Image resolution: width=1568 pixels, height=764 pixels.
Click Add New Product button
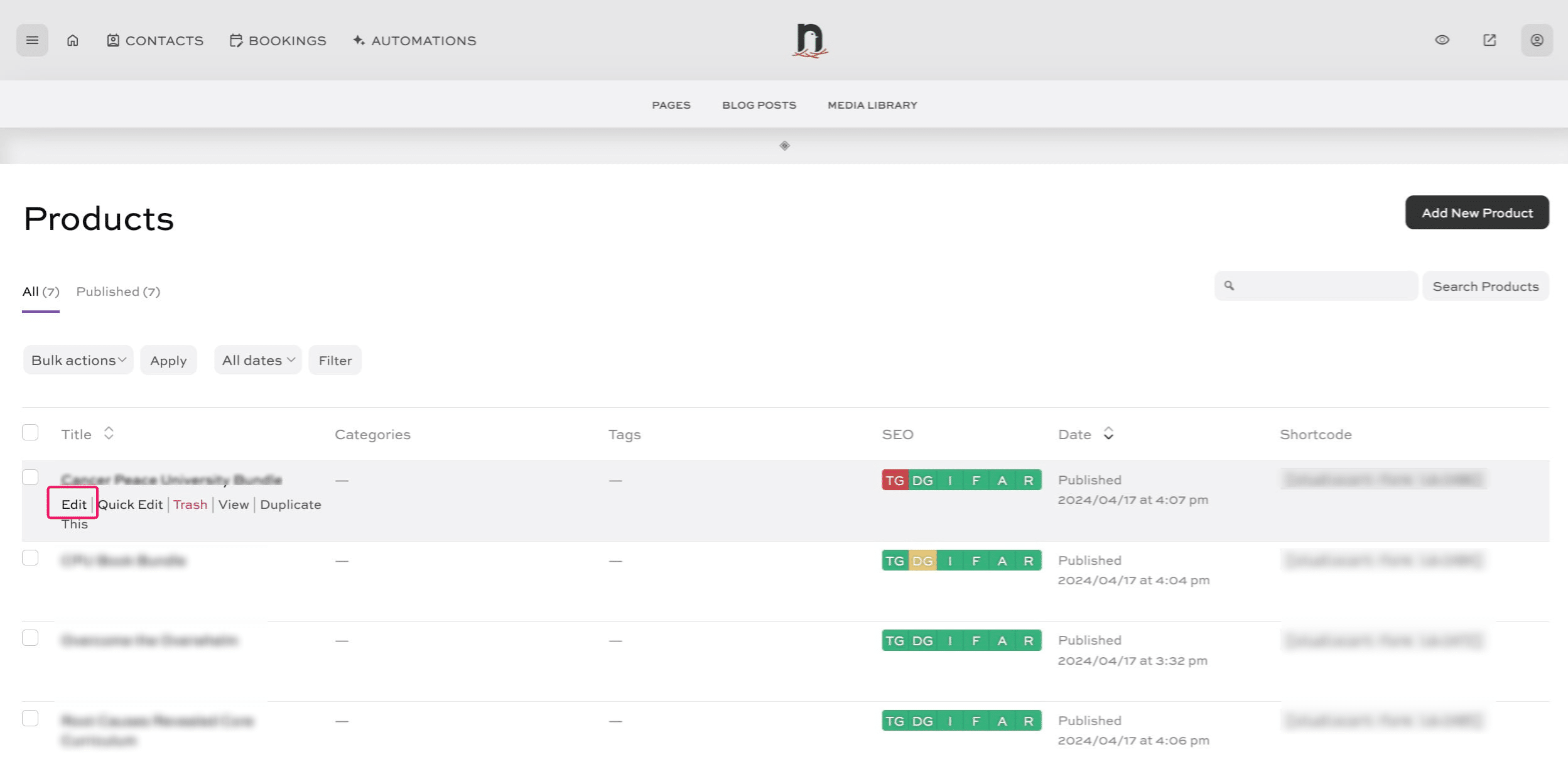(x=1476, y=213)
